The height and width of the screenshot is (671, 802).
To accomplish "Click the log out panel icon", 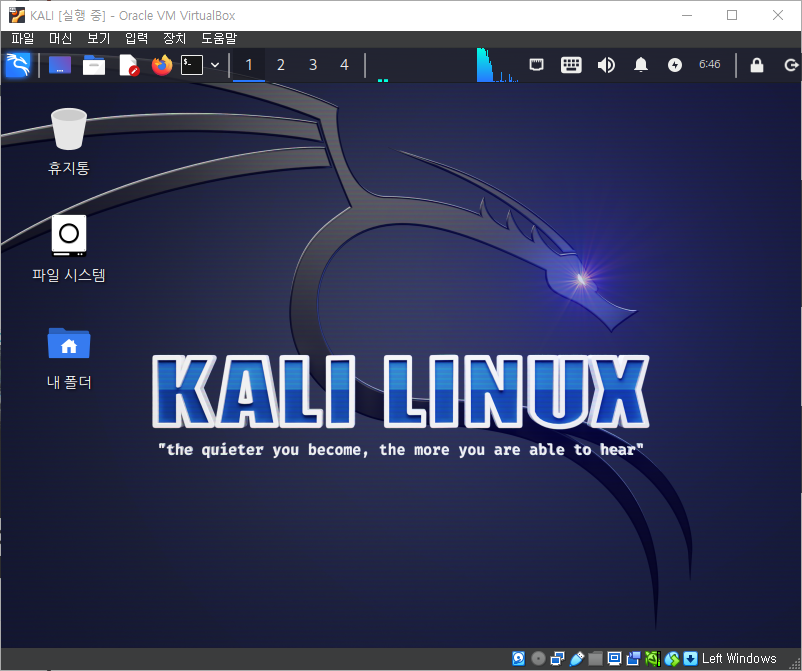I will click(791, 65).
